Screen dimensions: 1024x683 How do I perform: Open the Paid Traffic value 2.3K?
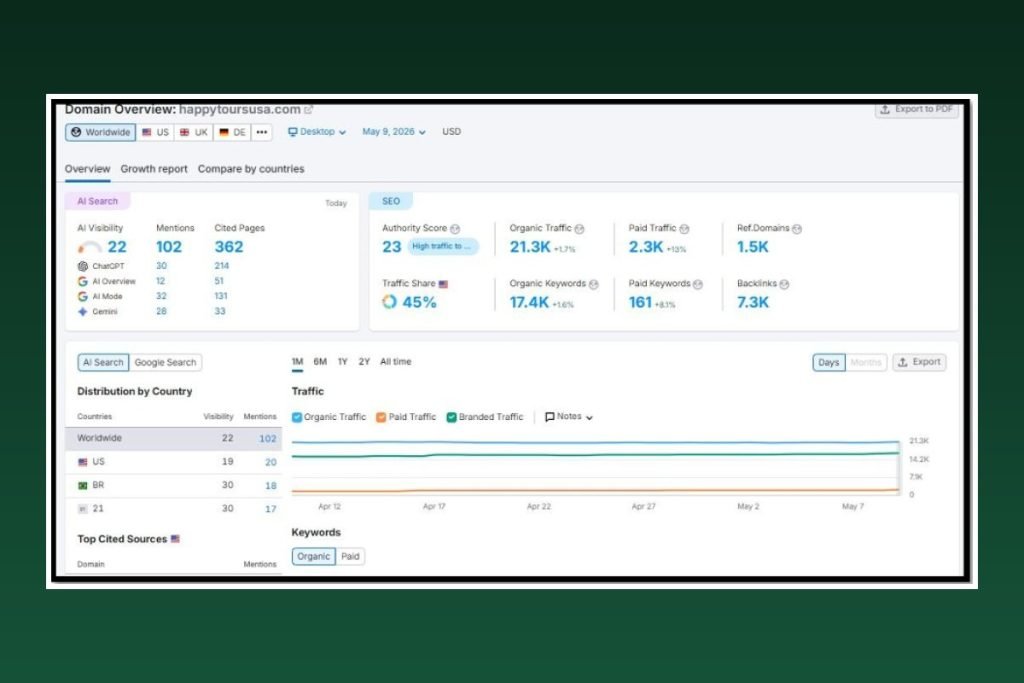[x=645, y=247]
